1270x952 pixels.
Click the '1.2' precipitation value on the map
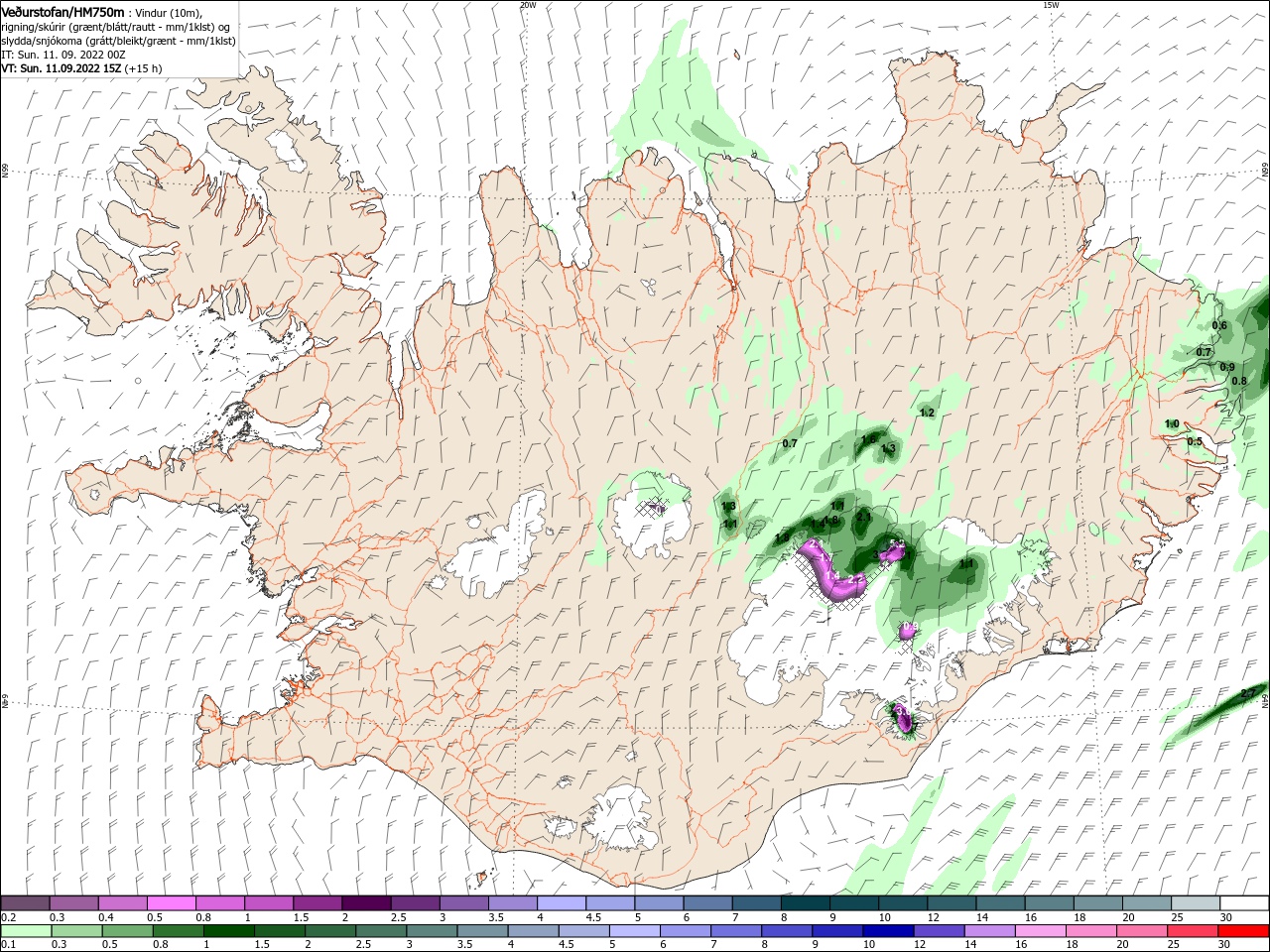point(928,413)
